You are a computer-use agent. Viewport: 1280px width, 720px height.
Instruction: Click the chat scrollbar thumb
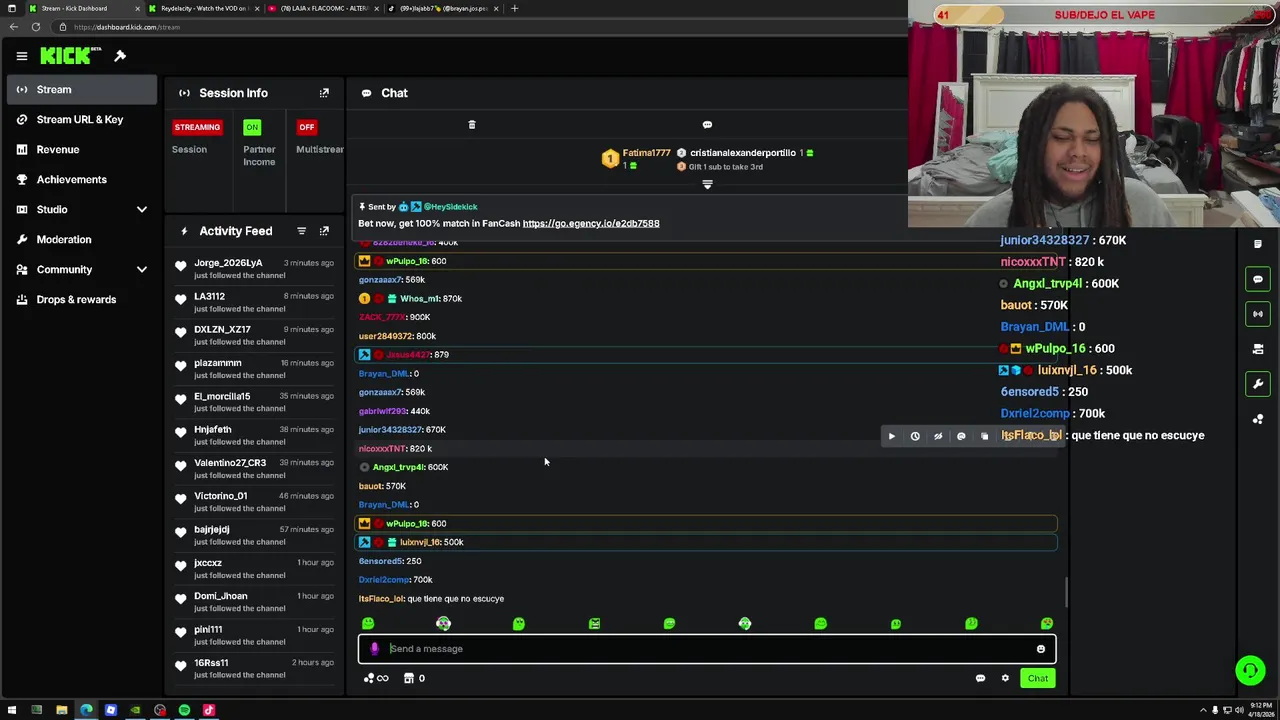1065,592
